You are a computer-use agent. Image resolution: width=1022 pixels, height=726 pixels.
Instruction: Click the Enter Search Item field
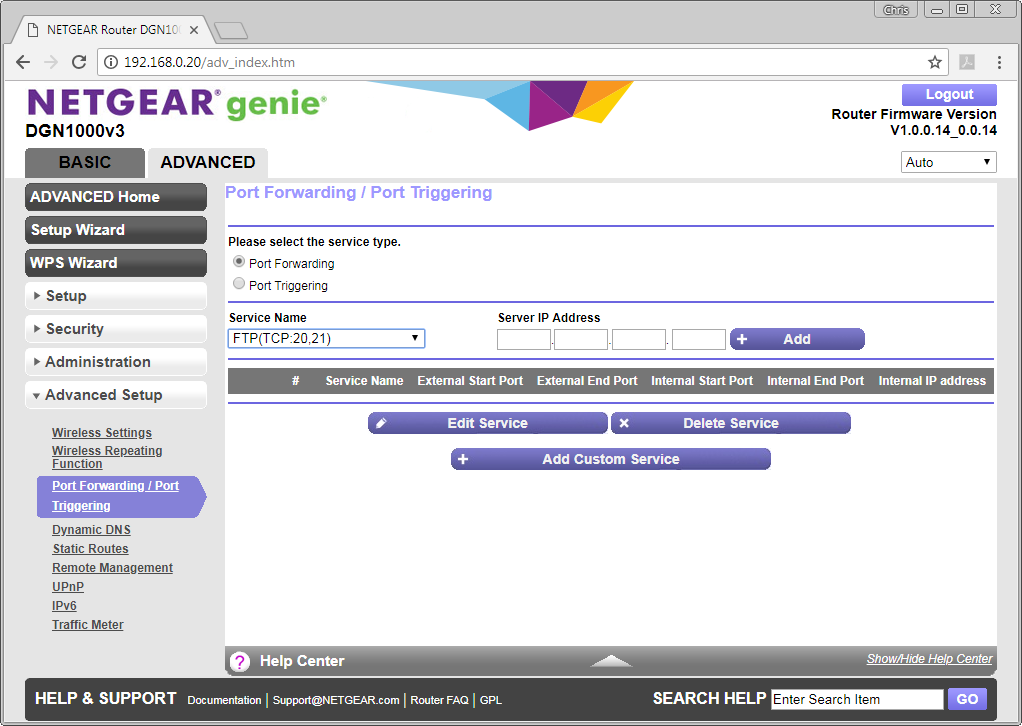pyautogui.click(x=857, y=699)
